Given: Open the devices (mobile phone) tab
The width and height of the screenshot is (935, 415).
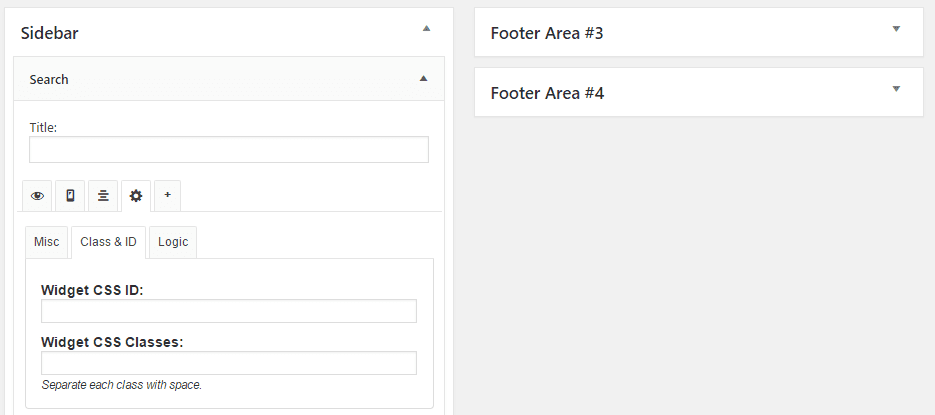Looking at the screenshot, I should click(70, 196).
